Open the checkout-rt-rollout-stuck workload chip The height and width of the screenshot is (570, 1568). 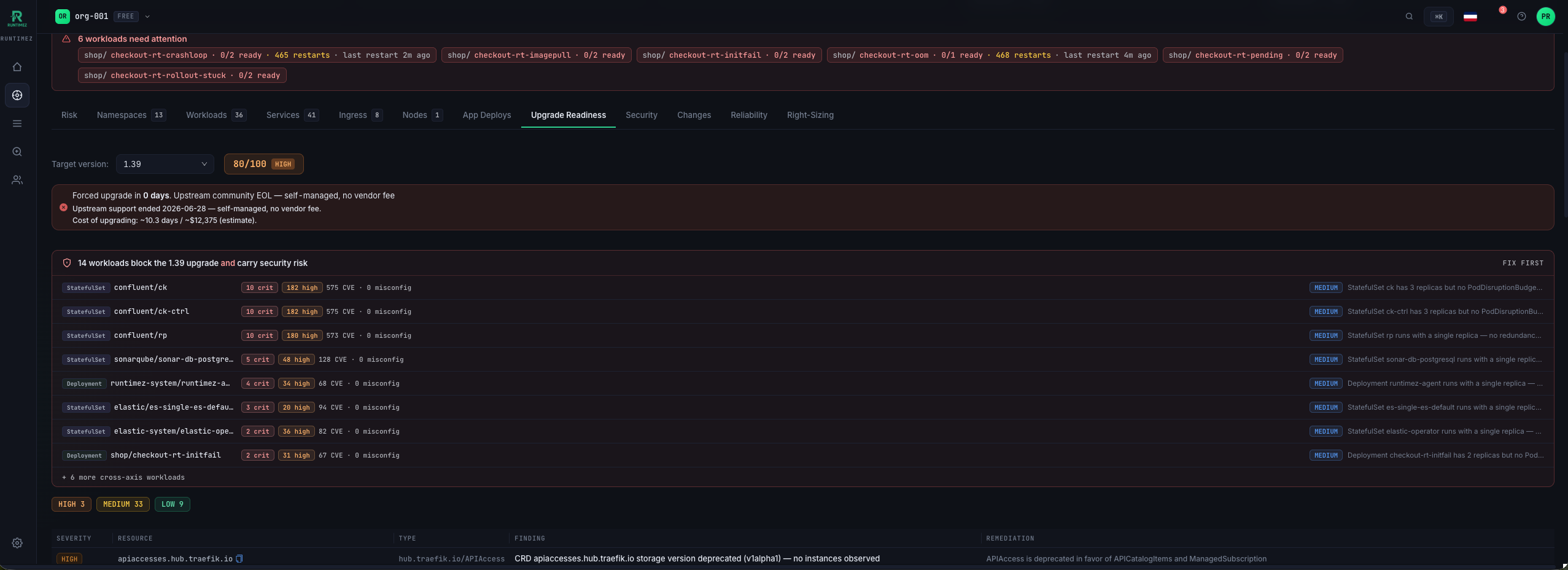[x=182, y=76]
